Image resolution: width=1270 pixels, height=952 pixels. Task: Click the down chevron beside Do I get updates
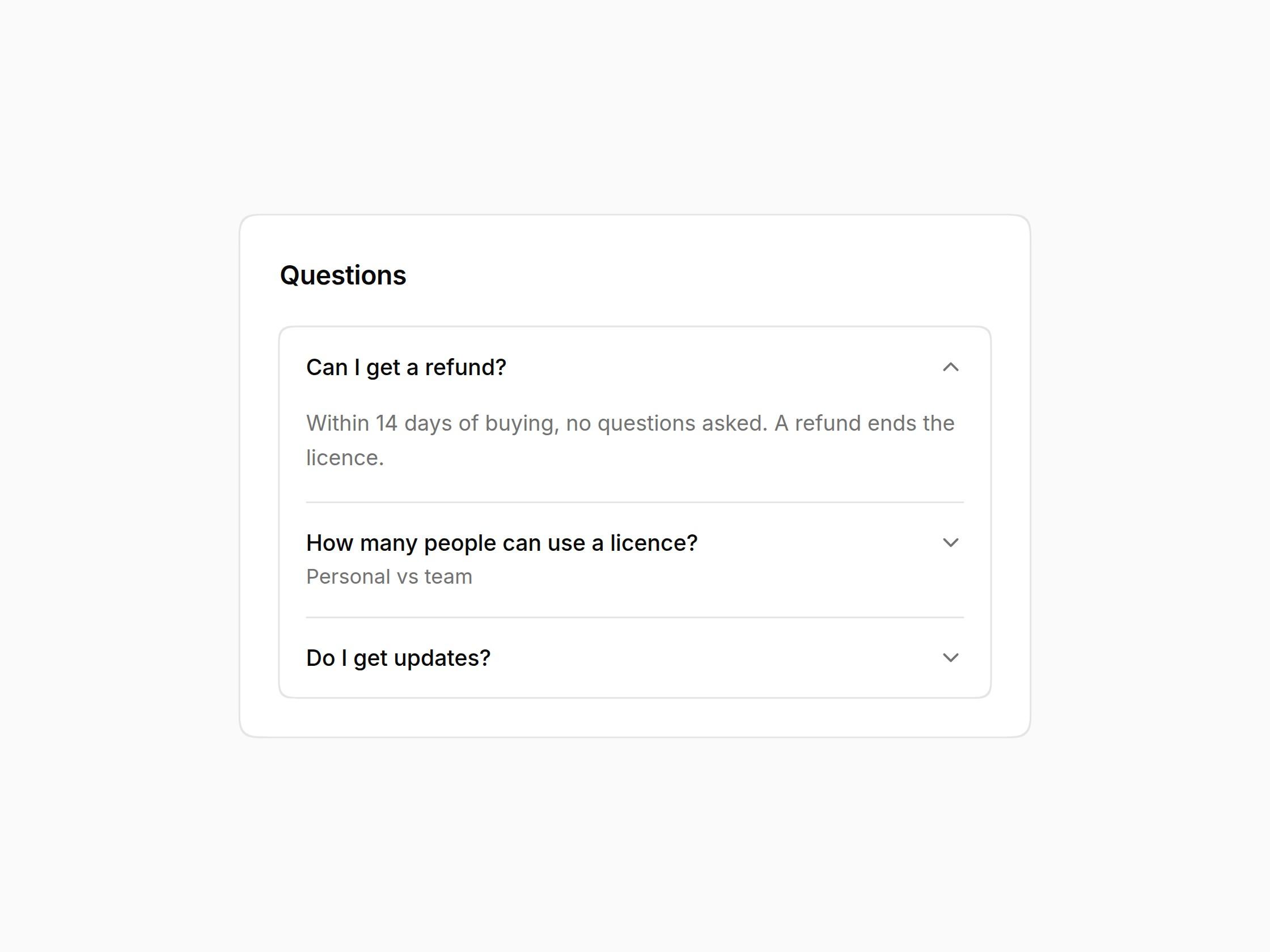coord(951,658)
